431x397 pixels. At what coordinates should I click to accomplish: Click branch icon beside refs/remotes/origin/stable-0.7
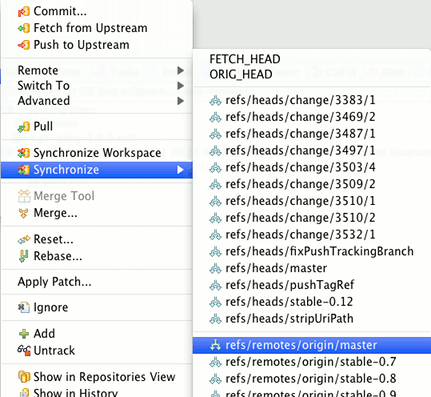(x=215, y=362)
